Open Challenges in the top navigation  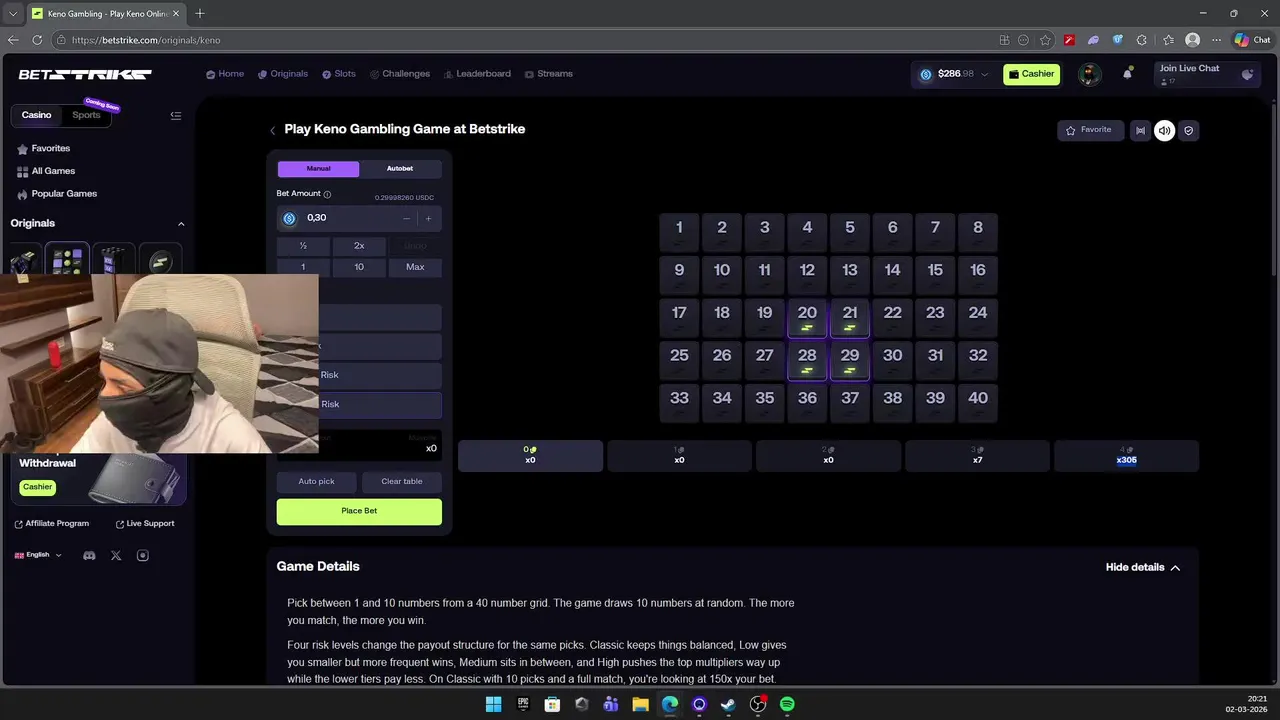[400, 74]
